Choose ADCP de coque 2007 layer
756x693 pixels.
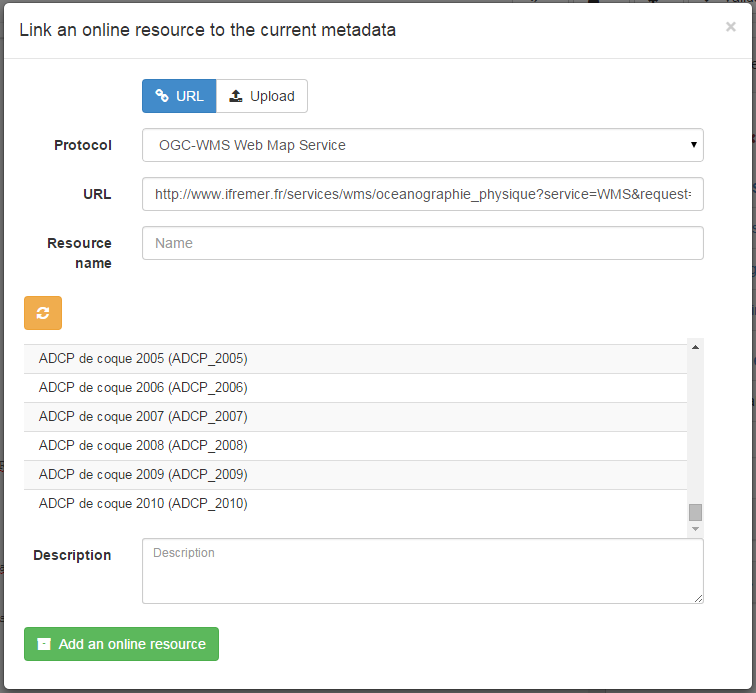[143, 416]
